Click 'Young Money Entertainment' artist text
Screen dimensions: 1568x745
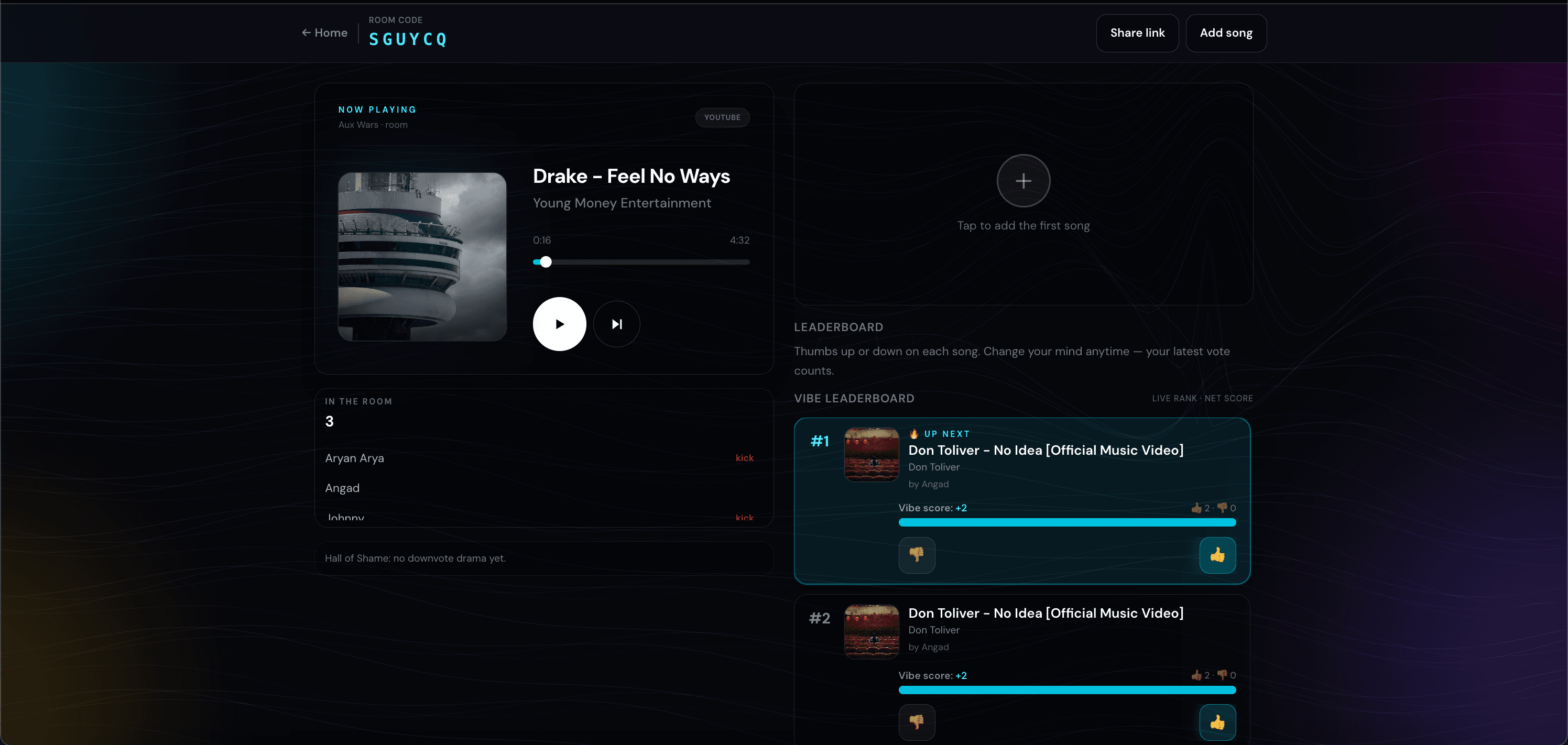click(x=622, y=203)
